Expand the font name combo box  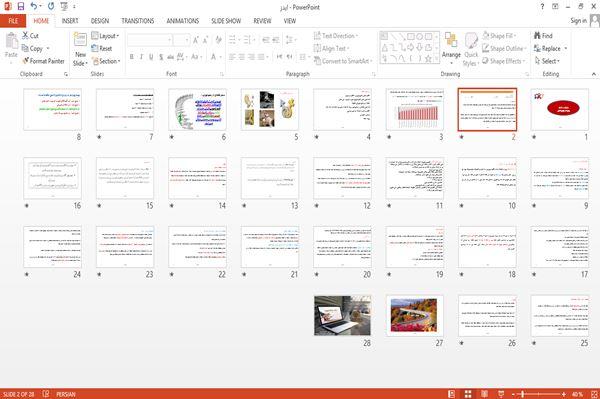click(169, 40)
